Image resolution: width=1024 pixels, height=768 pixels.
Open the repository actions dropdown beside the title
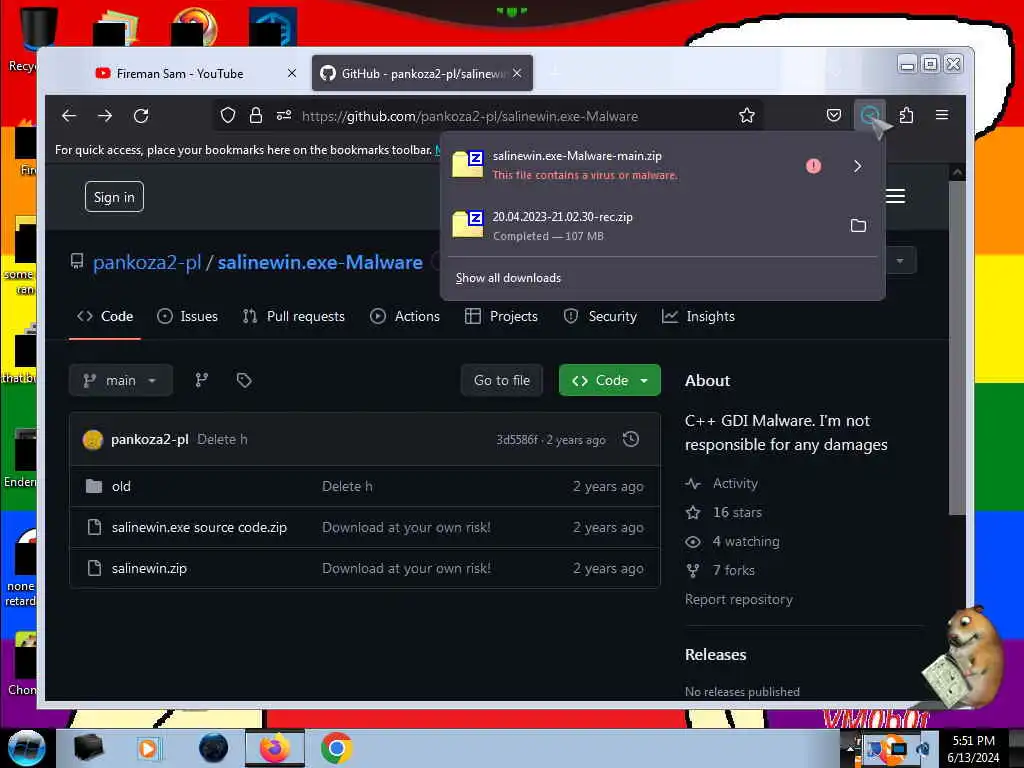900,261
